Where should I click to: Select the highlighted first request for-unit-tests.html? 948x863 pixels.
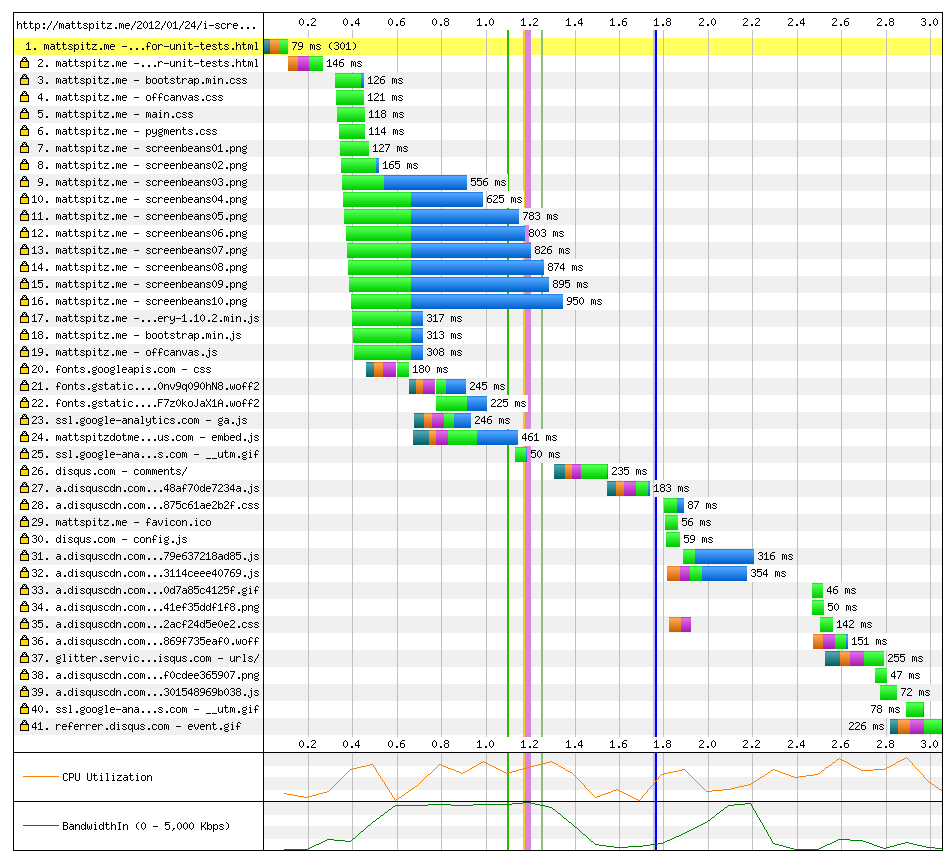(139, 46)
